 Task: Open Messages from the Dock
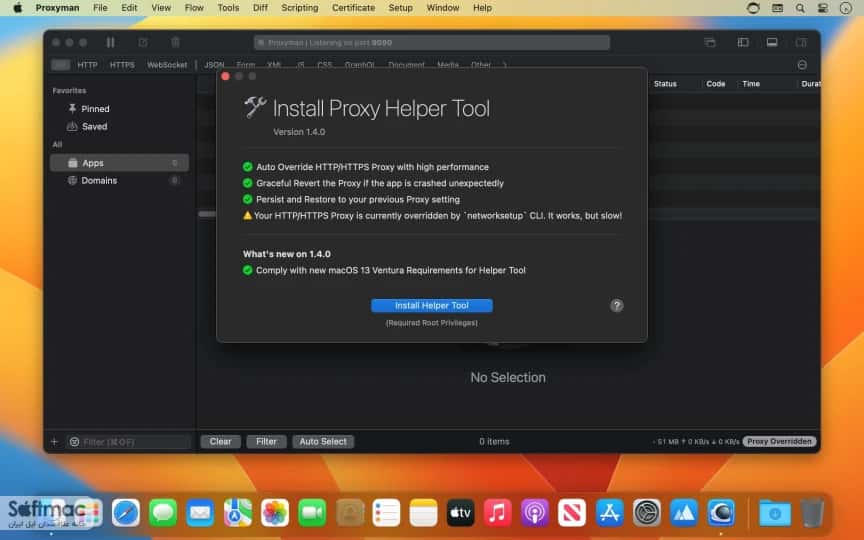pos(163,513)
